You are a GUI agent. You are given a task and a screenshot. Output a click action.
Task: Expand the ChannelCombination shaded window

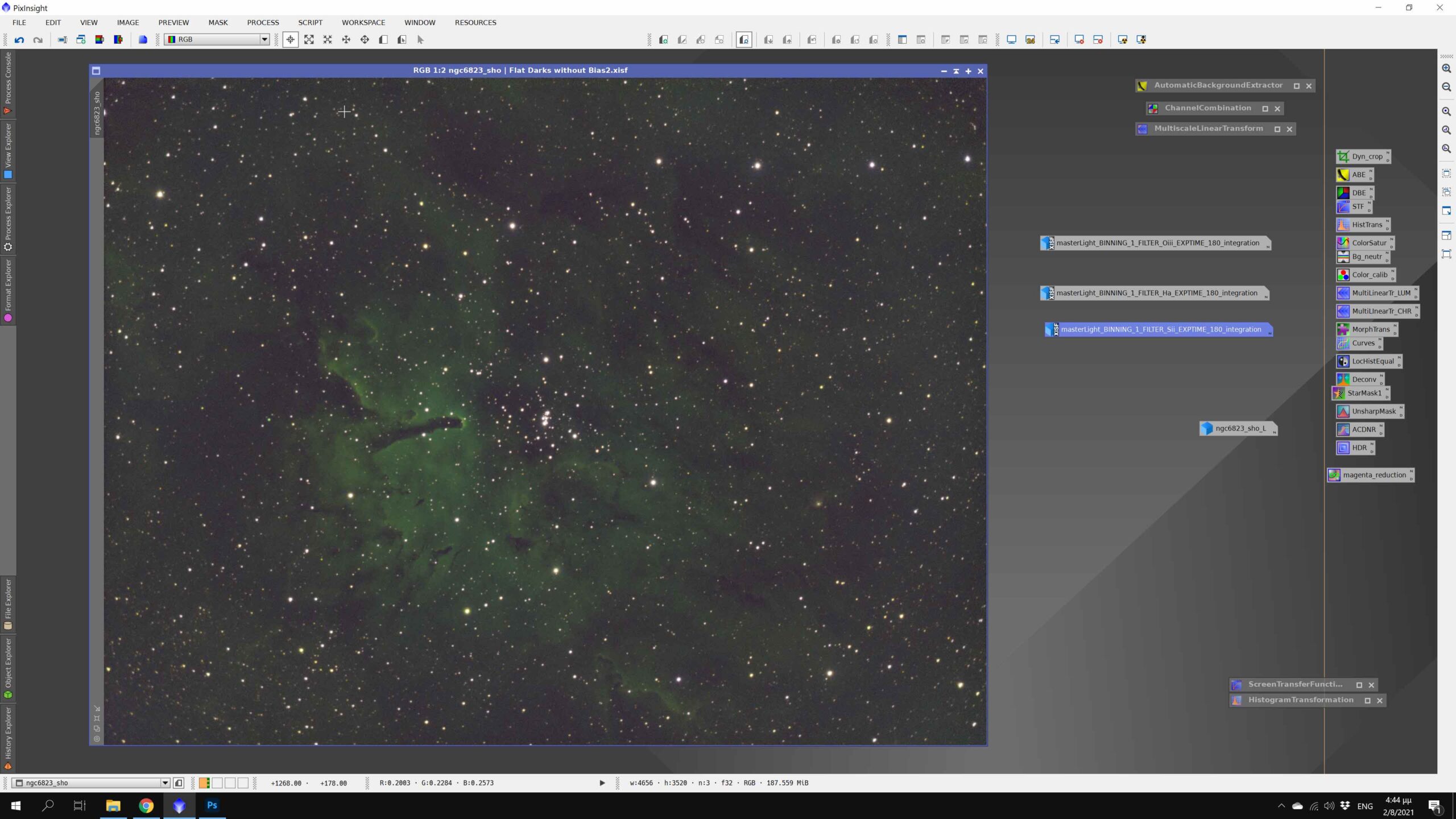click(1265, 109)
